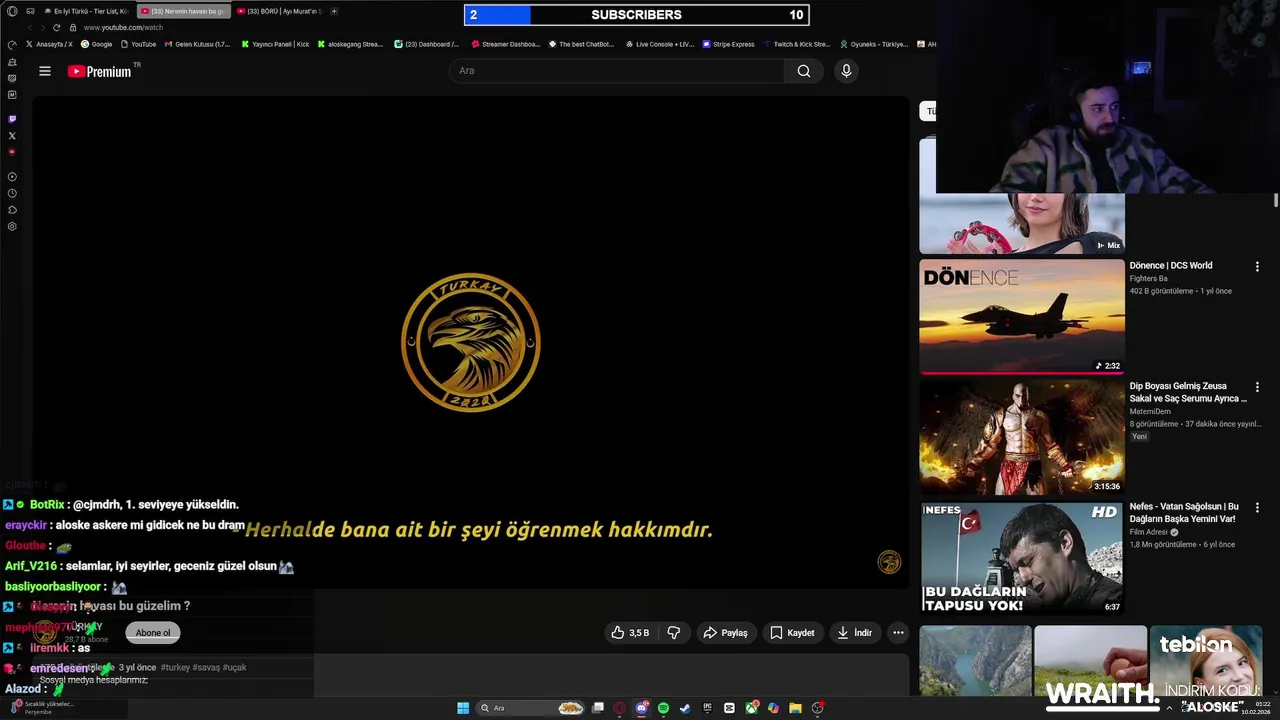This screenshot has width=1280, height=720.
Task: Click the Twitch icon in browser sidebar
Action: [12, 119]
